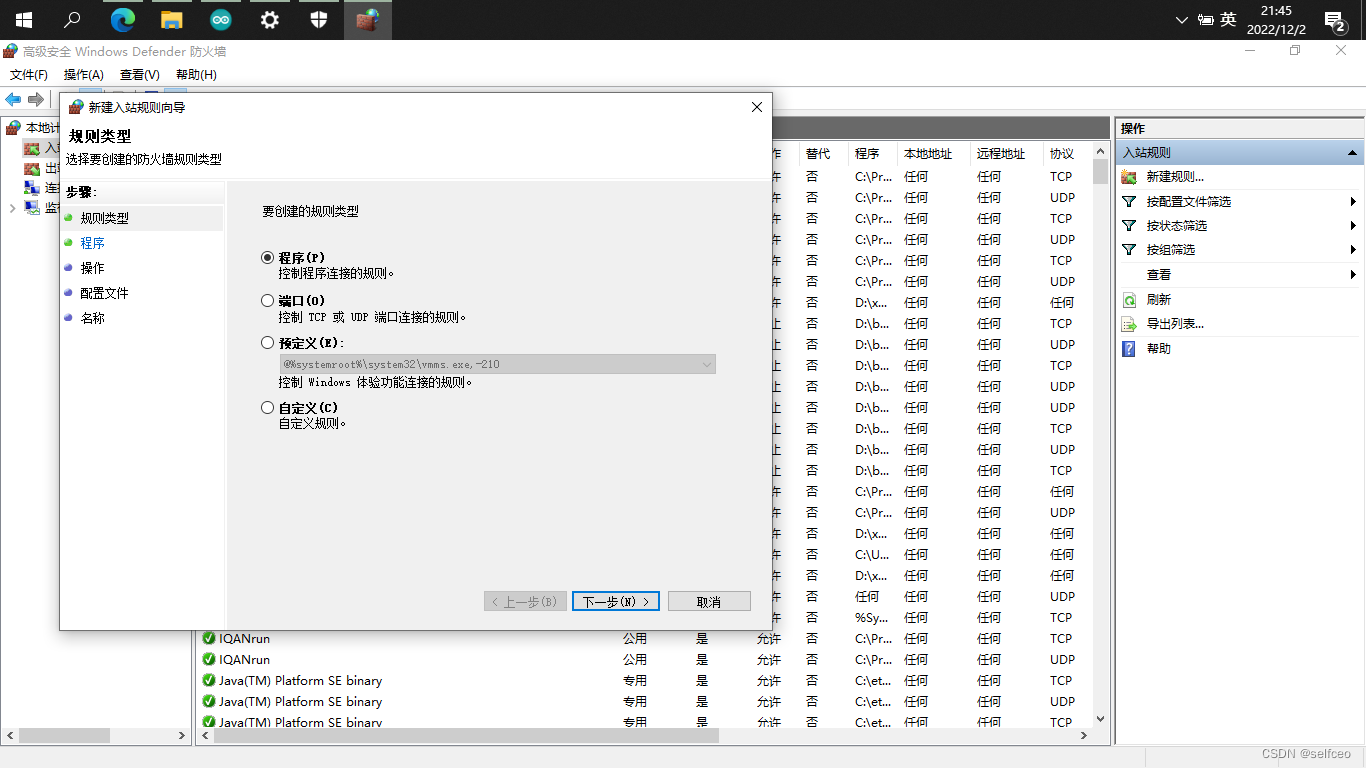Expand the 按配置文件筛选 submenu arrow
The height and width of the screenshot is (768, 1366).
pyautogui.click(x=1353, y=202)
